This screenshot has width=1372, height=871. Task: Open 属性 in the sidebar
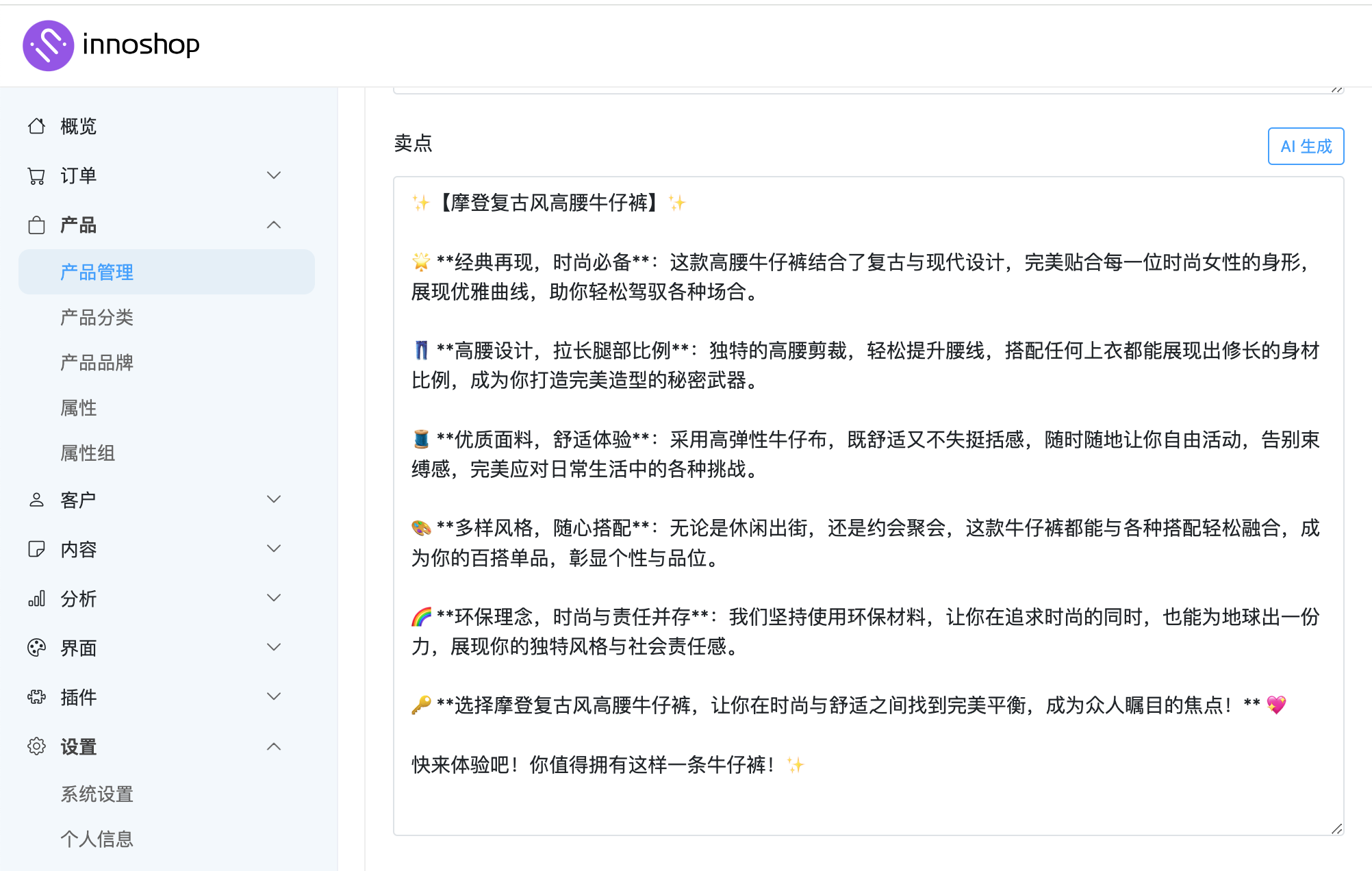pyautogui.click(x=78, y=407)
